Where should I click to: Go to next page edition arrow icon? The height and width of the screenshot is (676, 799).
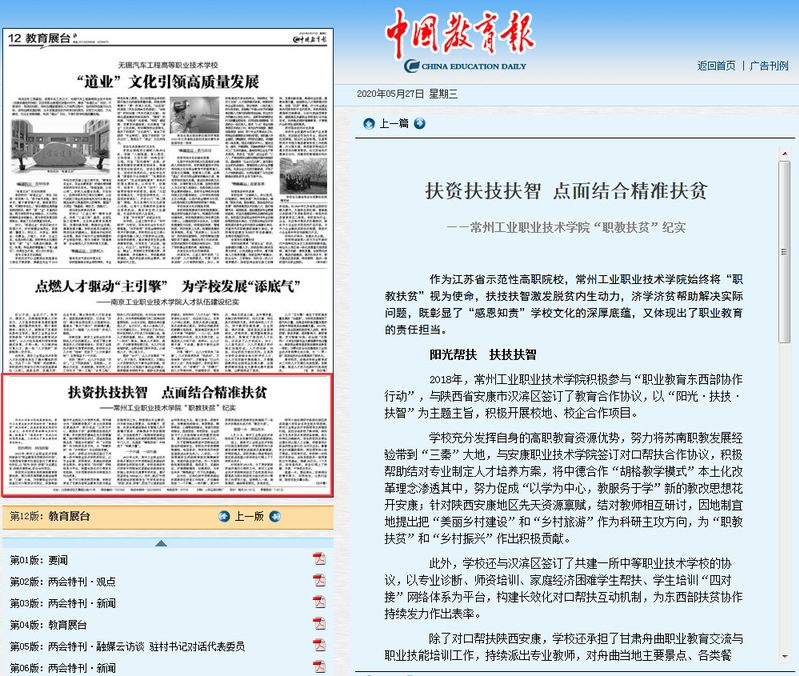pos(275,516)
